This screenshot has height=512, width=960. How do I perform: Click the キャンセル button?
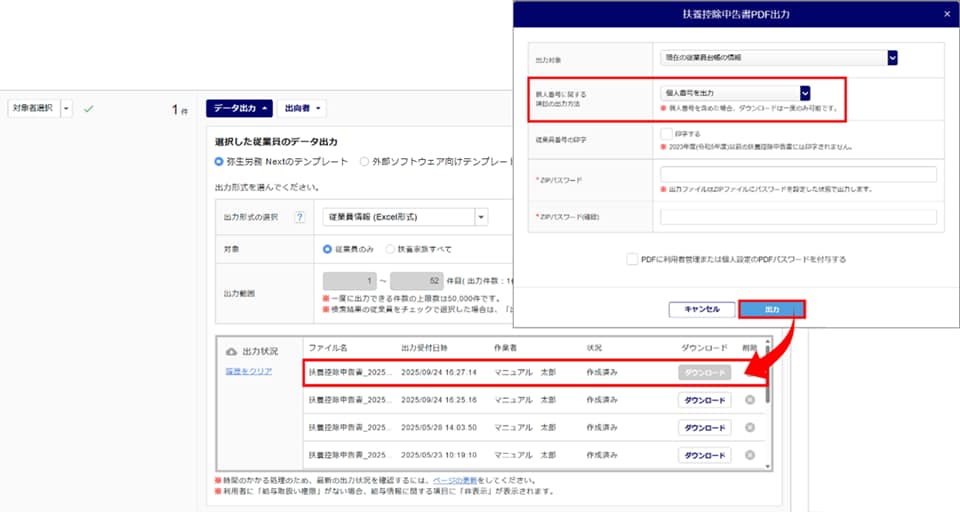click(x=701, y=309)
